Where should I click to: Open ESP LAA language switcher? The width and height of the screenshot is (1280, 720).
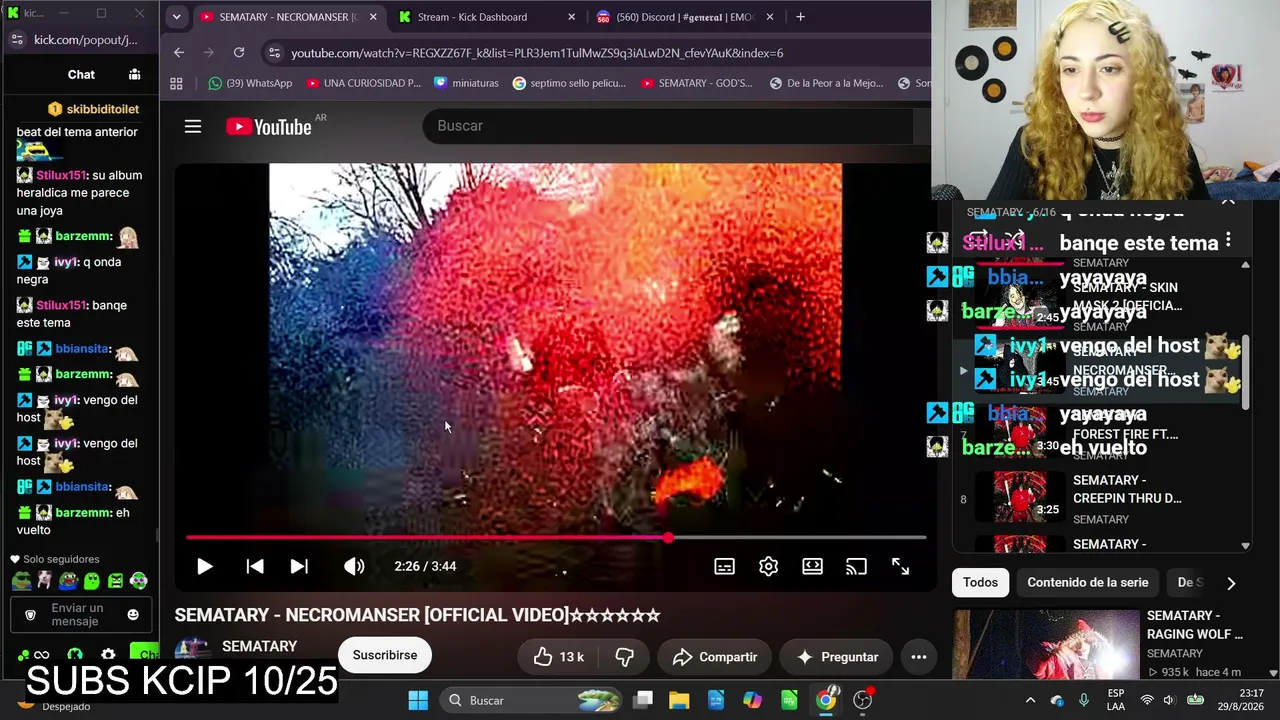click(1116, 700)
